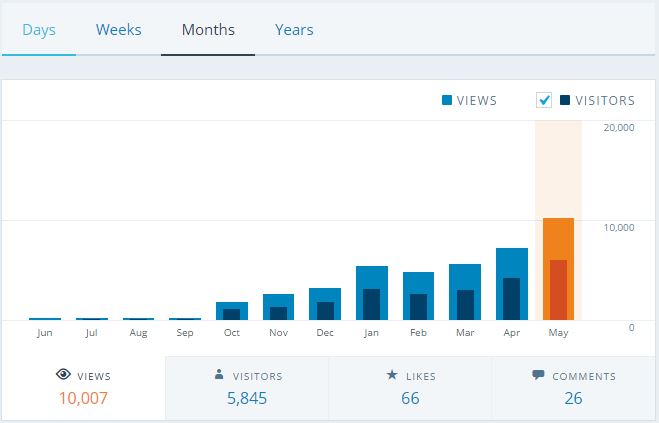Select the April bar in chart
The image size is (659, 423).
tap(511, 283)
